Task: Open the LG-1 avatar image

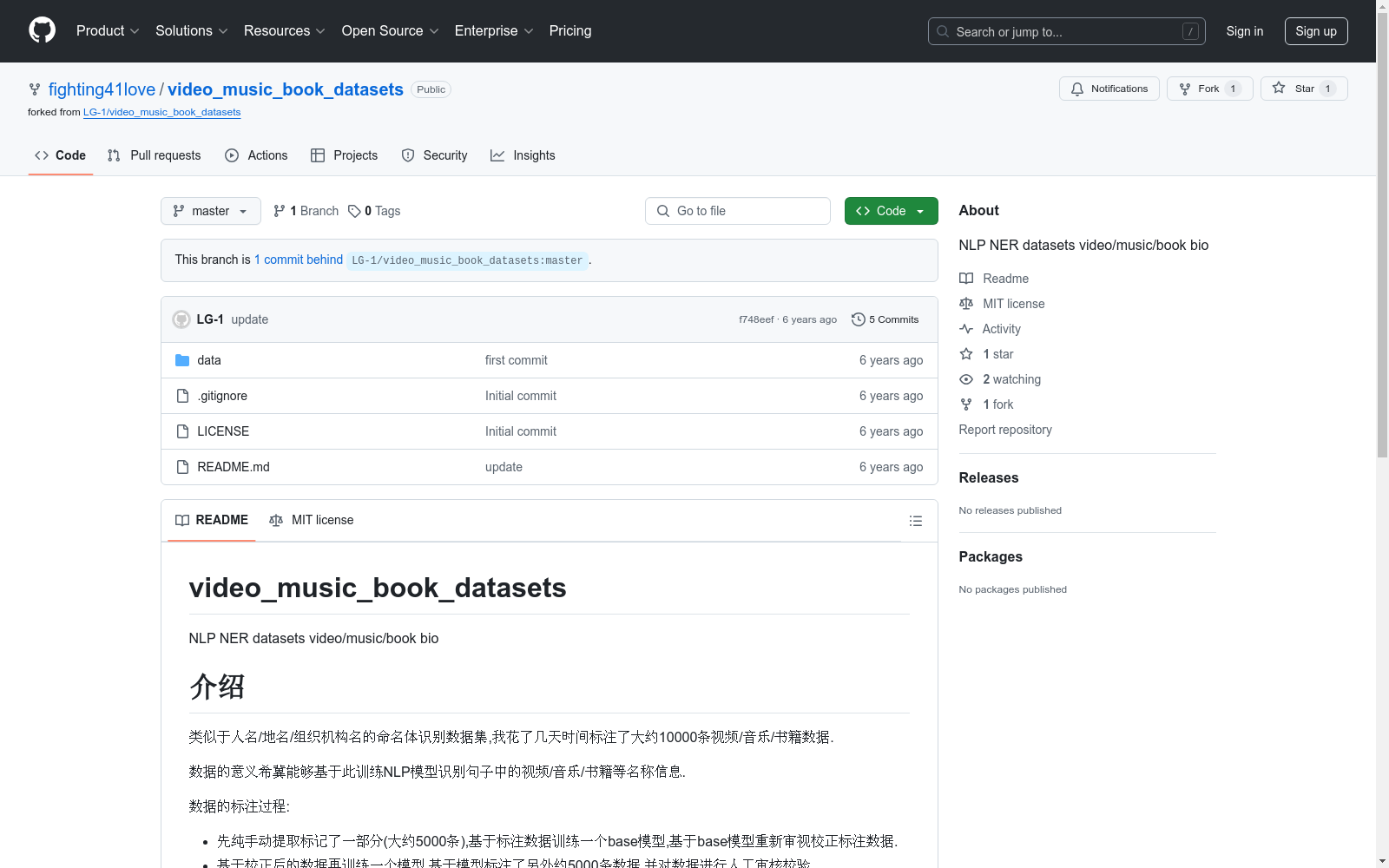Action: click(x=181, y=319)
